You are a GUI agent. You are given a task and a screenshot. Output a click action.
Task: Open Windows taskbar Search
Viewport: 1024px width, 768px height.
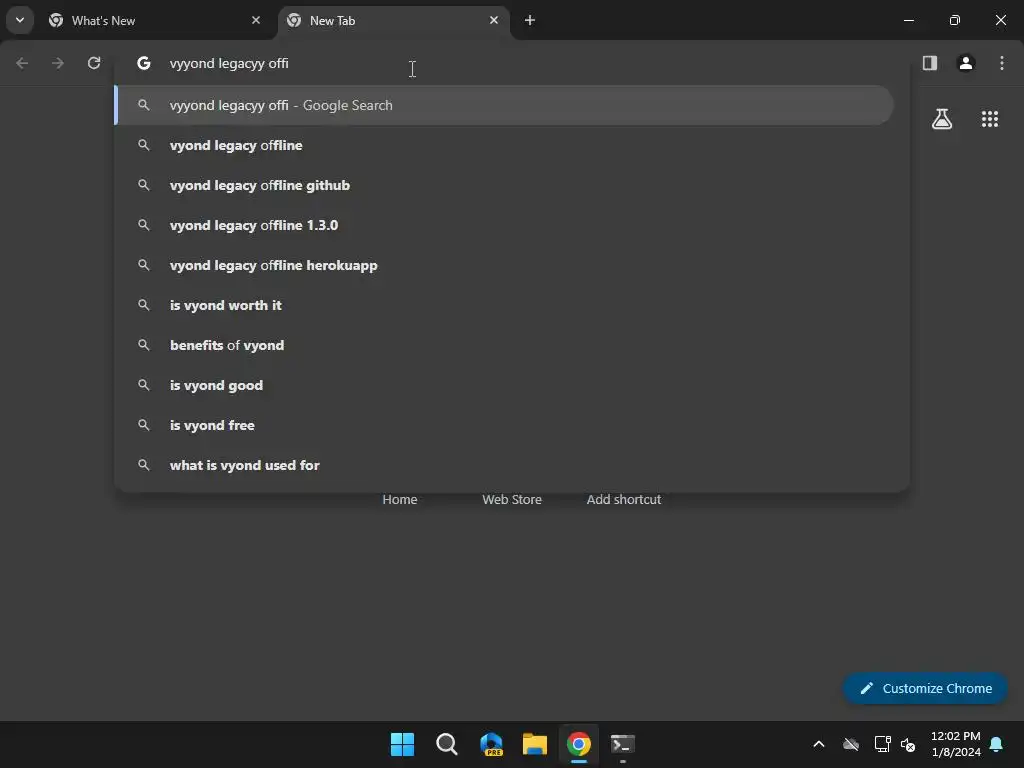447,744
